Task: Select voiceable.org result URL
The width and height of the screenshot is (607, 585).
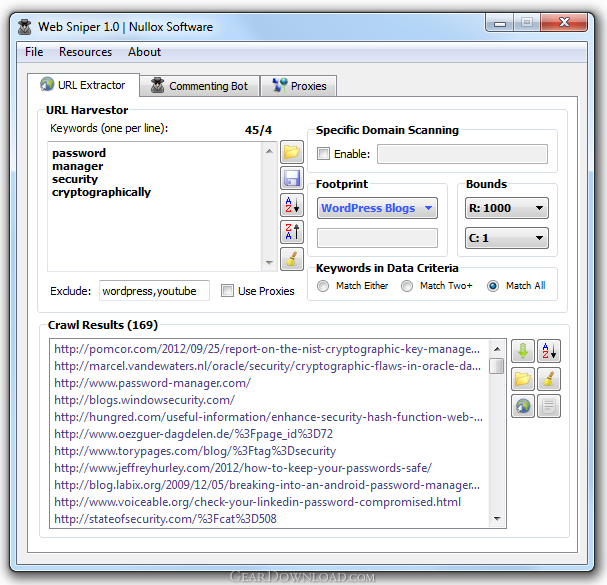Action: click(257, 502)
